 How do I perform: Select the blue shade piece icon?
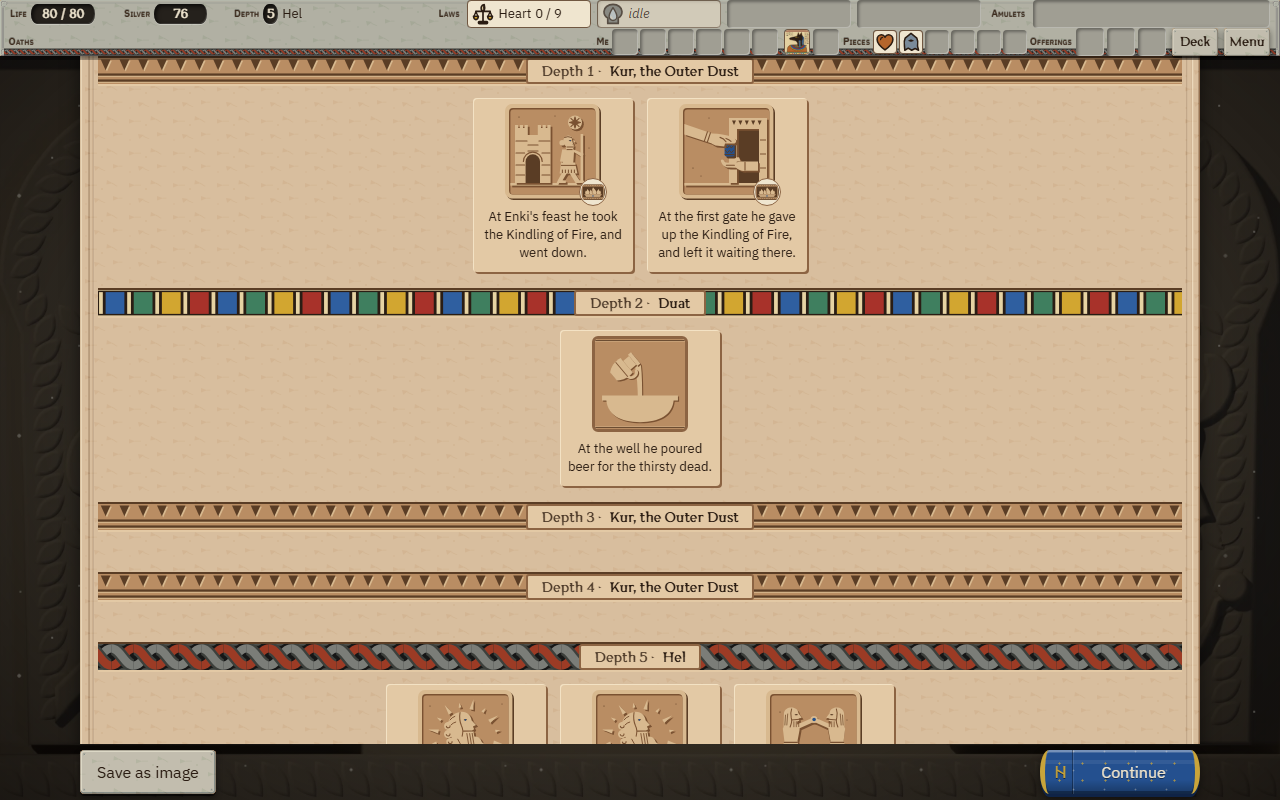pos(911,42)
